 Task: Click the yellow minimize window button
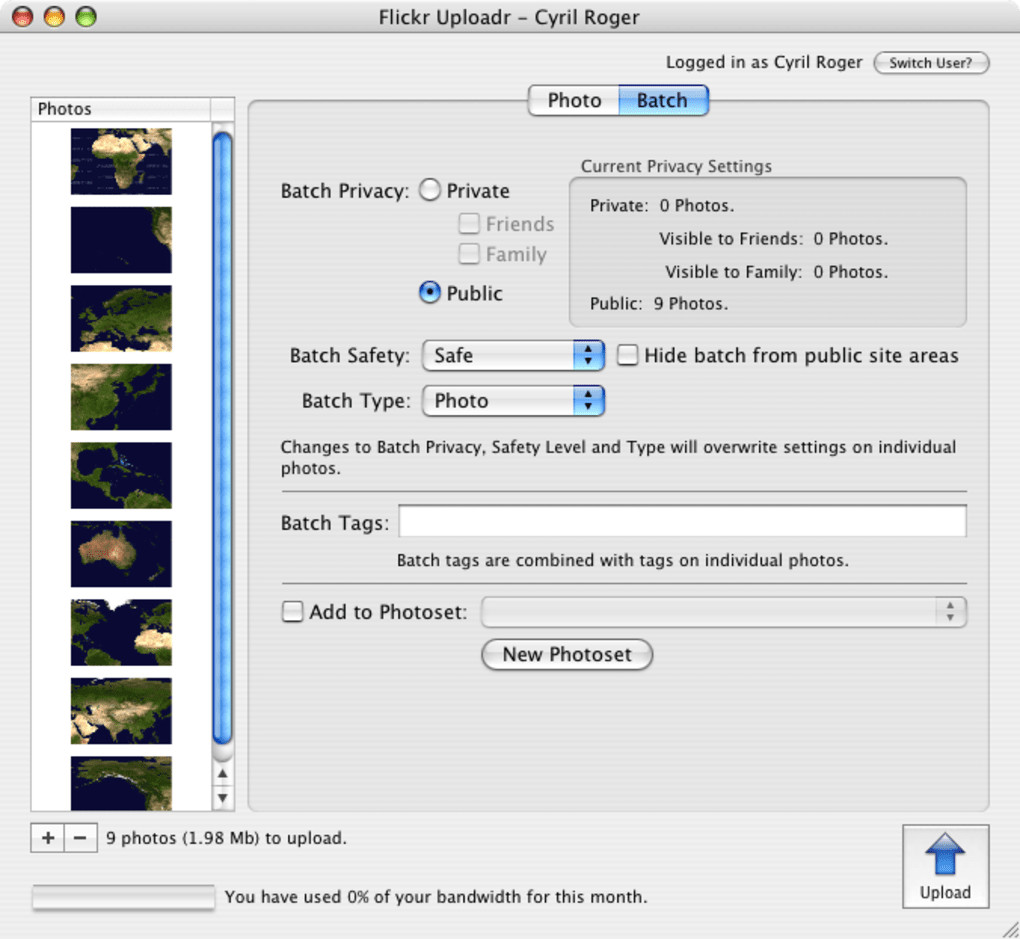(54, 16)
